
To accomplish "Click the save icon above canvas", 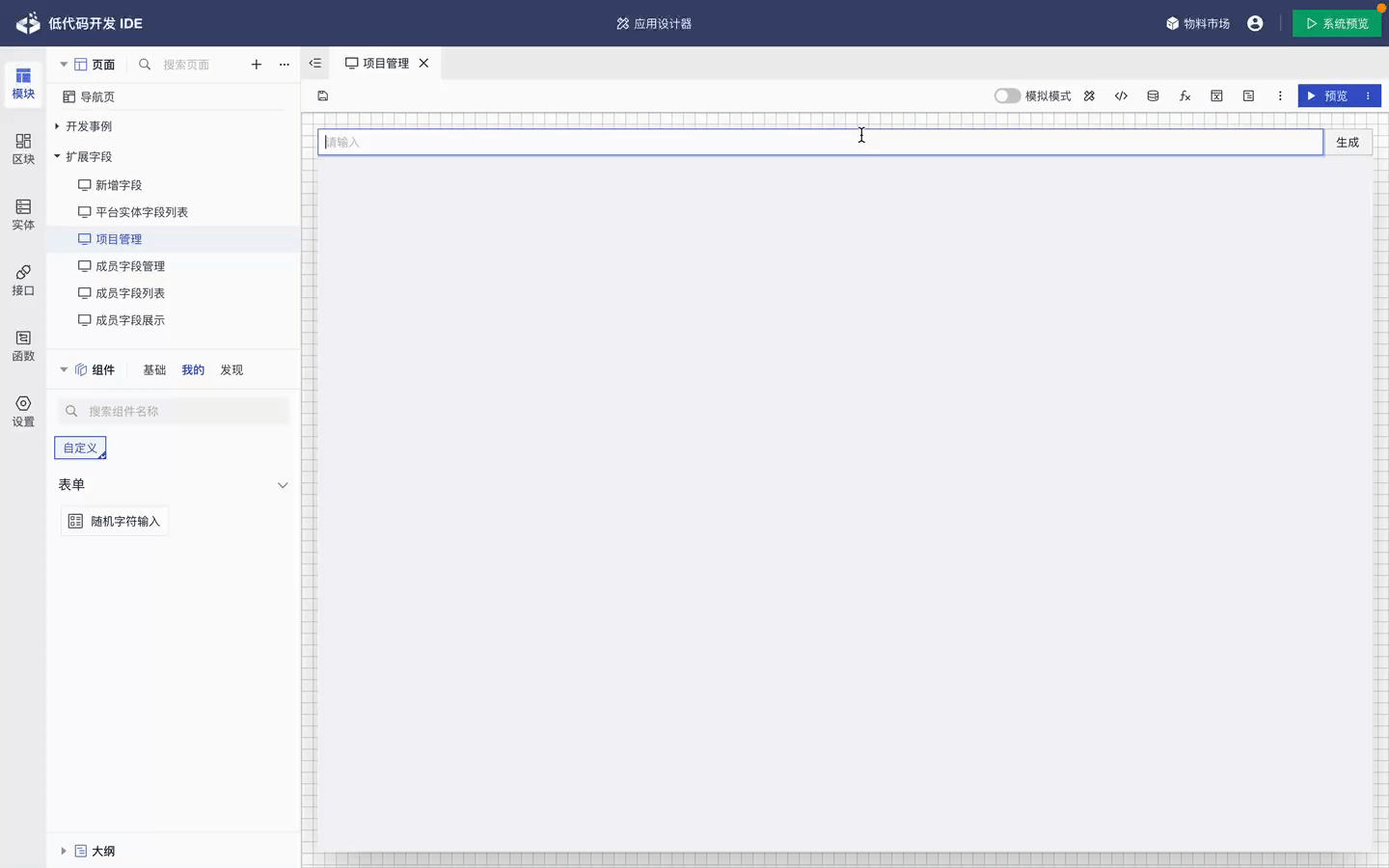I will tap(323, 96).
